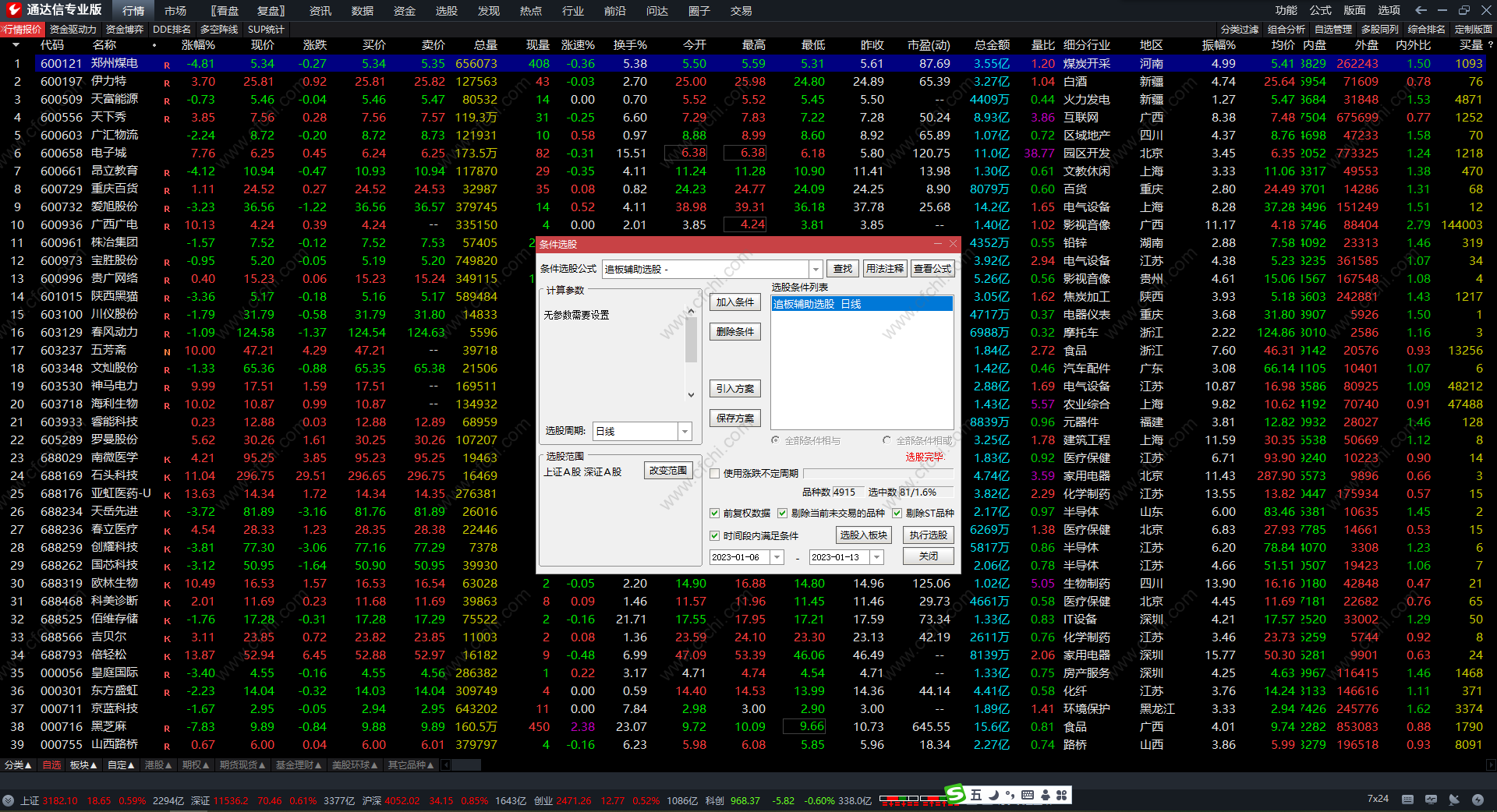The image size is (1497, 812).
Task: Open the start date 2023-01-06 dropdown
Action: click(777, 557)
